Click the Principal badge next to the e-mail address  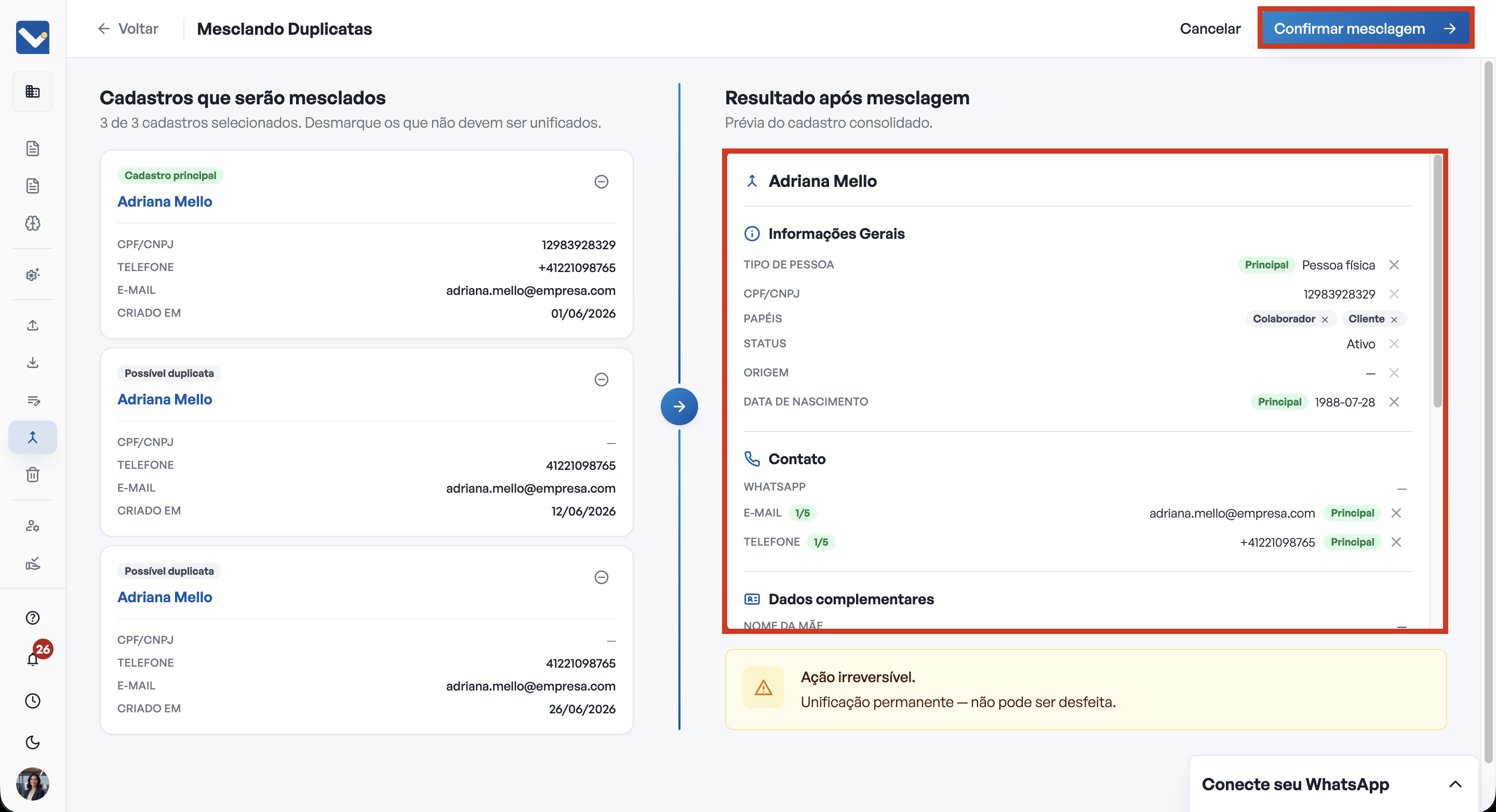pos(1352,513)
